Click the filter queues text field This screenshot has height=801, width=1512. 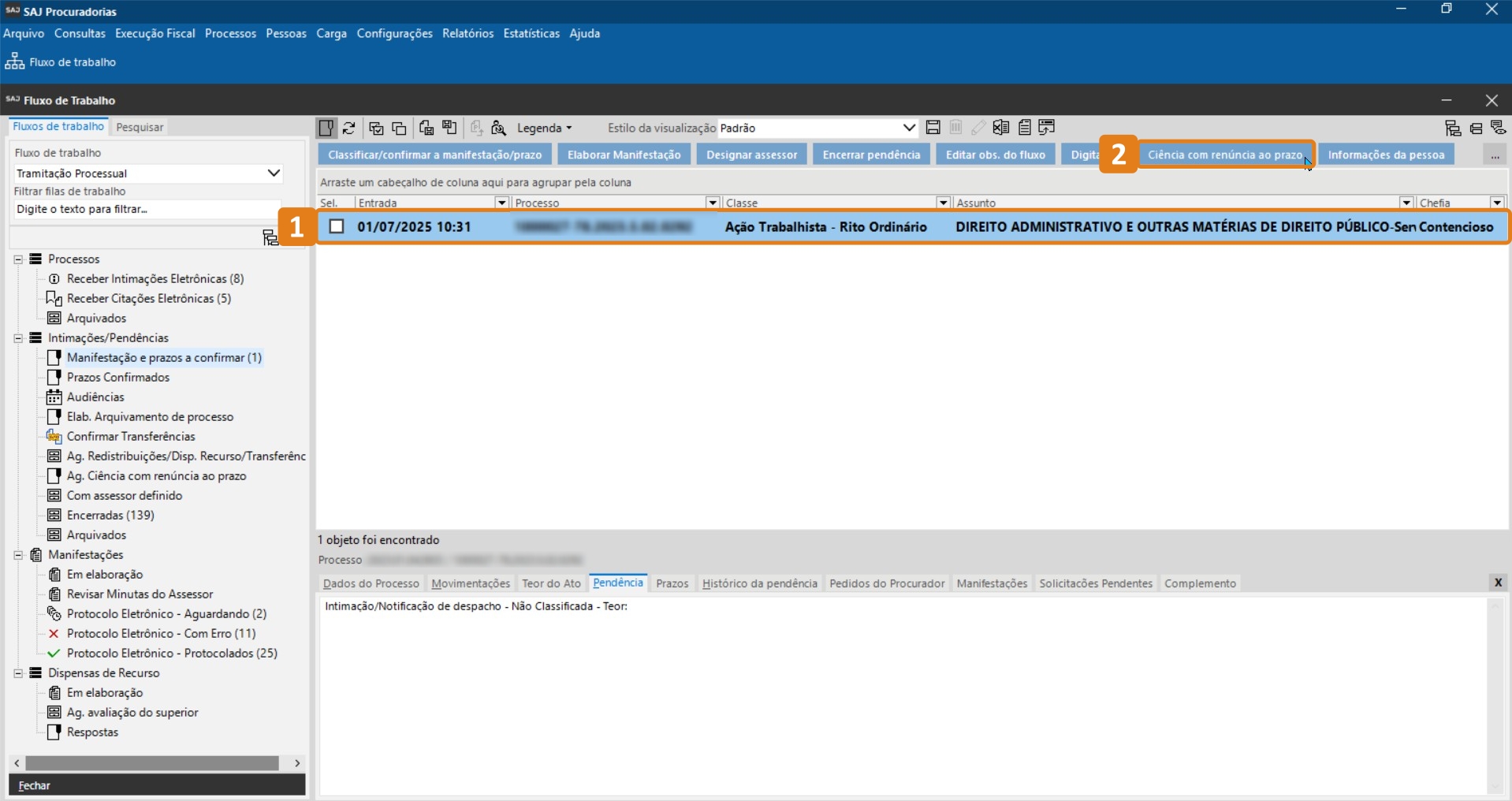point(146,209)
